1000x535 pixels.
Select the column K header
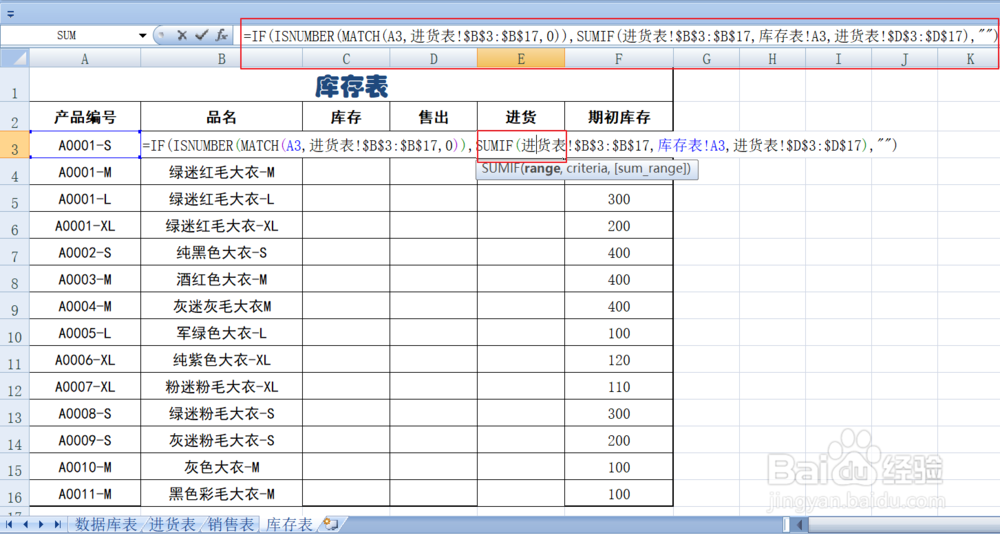pos(970,59)
